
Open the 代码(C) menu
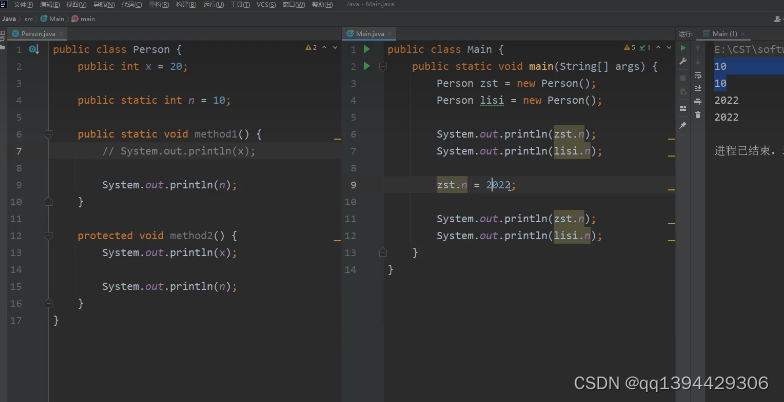point(132,4)
